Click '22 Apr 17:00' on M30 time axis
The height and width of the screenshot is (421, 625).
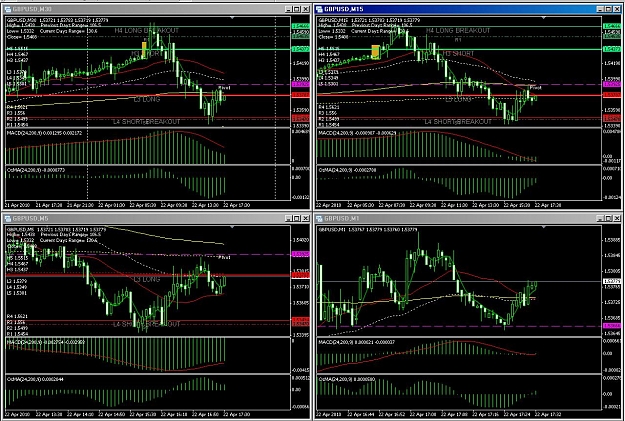pyautogui.click(x=237, y=205)
